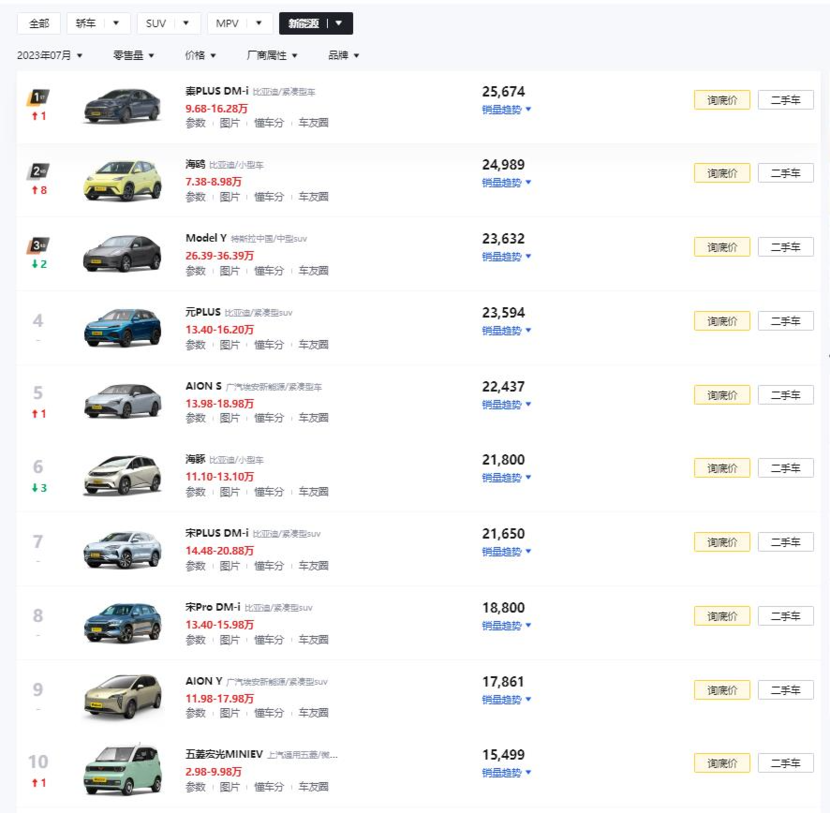Select the 新能源 category tab
The height and width of the screenshot is (813, 830).
[303, 23]
